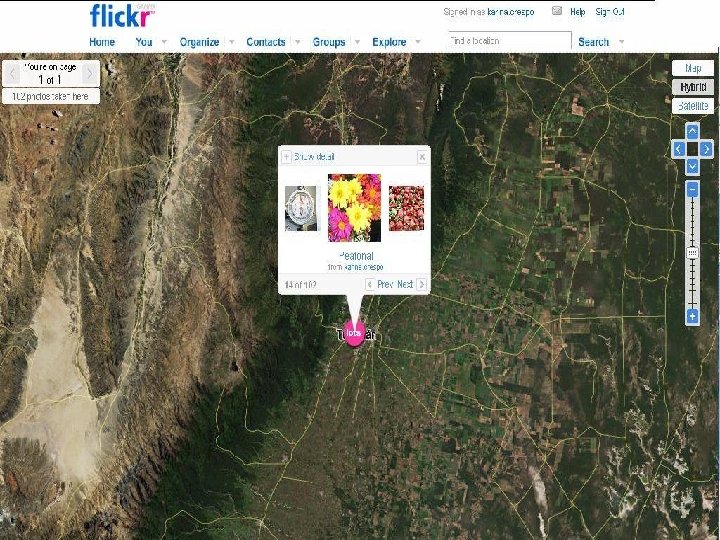
Task: Expand the Explore menu dropdown arrow
Action: point(417,42)
